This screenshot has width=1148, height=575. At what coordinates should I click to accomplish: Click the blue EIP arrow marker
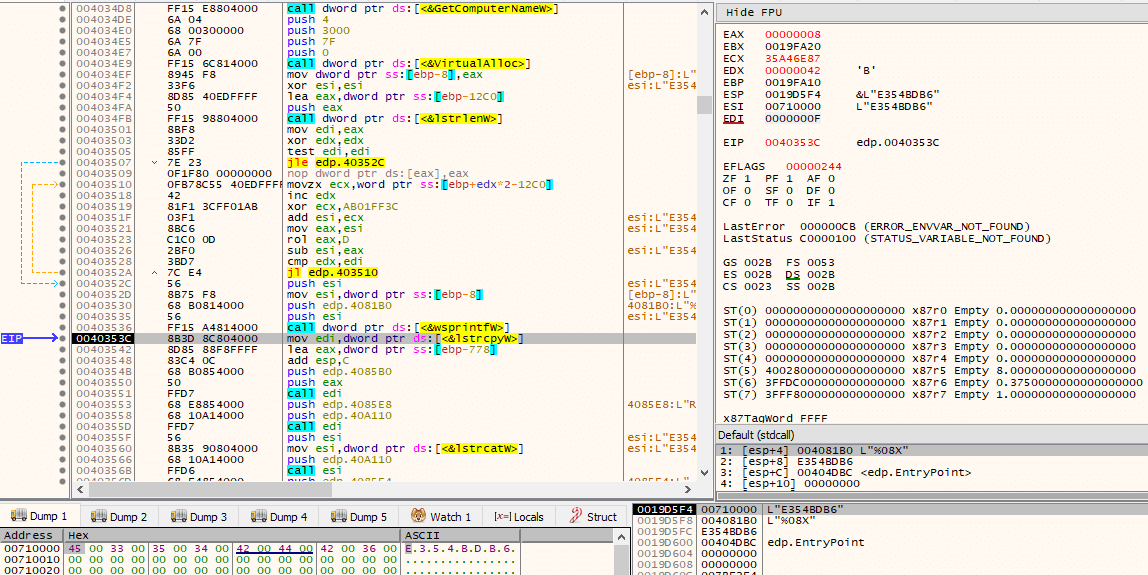point(29,338)
